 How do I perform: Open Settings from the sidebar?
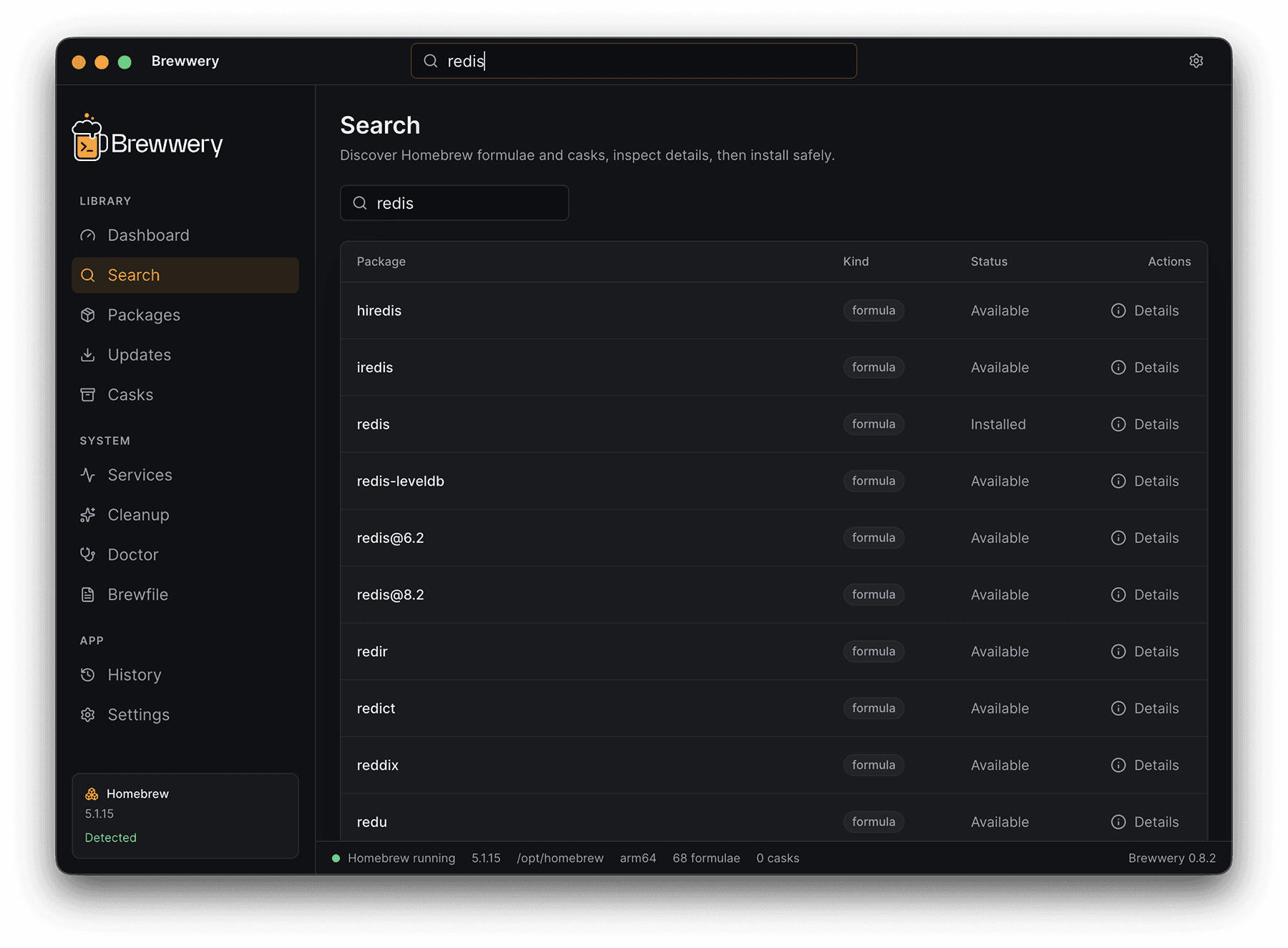(x=185, y=715)
